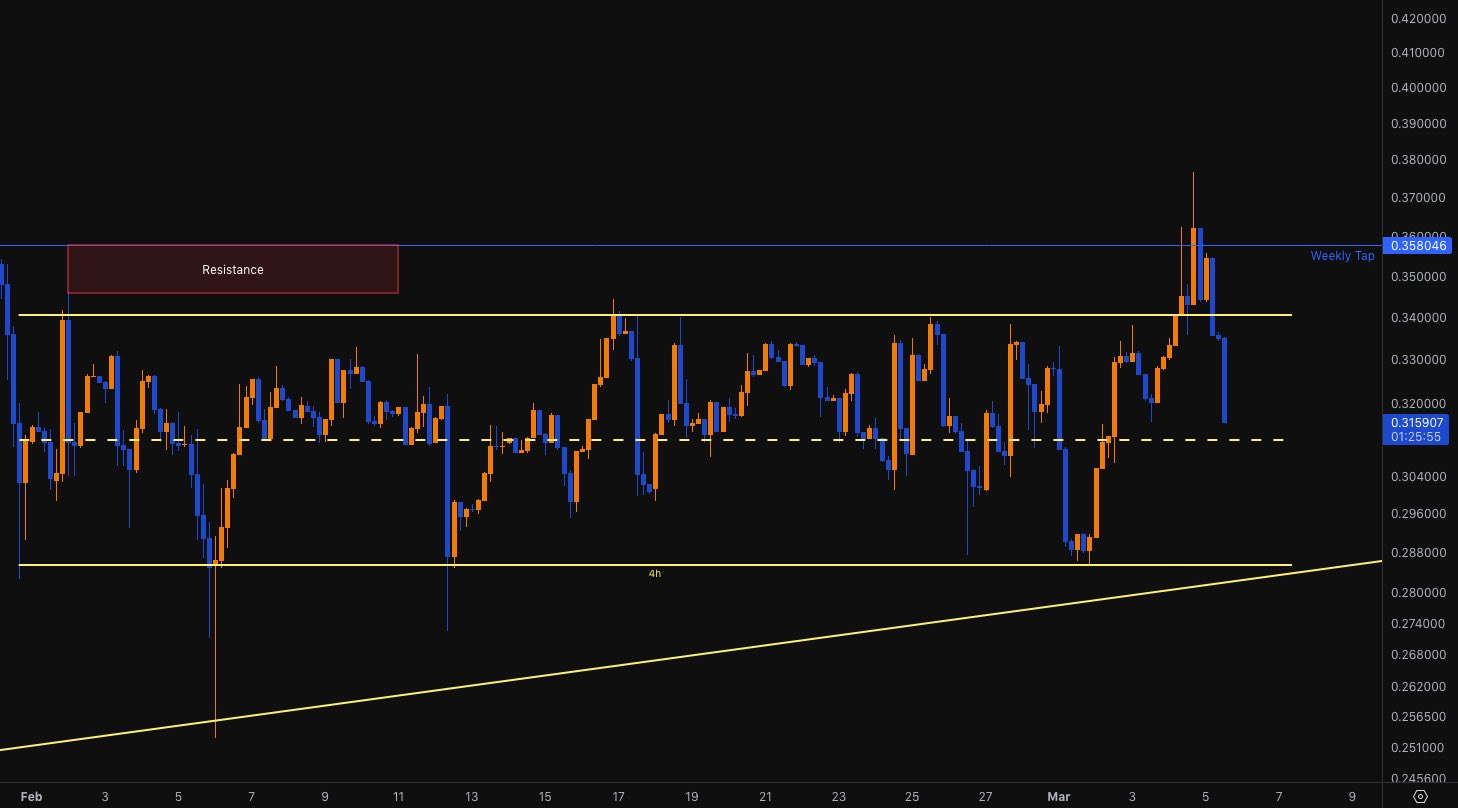This screenshot has width=1458, height=808.
Task: Open chart settings gear icon
Action: [1420, 796]
